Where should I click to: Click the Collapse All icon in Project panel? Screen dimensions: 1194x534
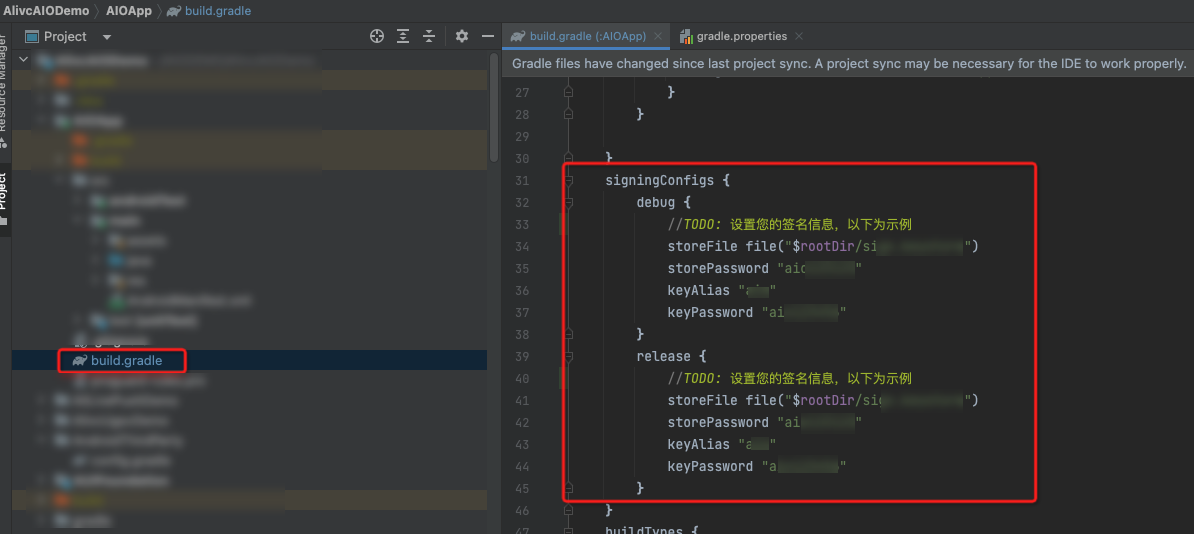point(429,36)
